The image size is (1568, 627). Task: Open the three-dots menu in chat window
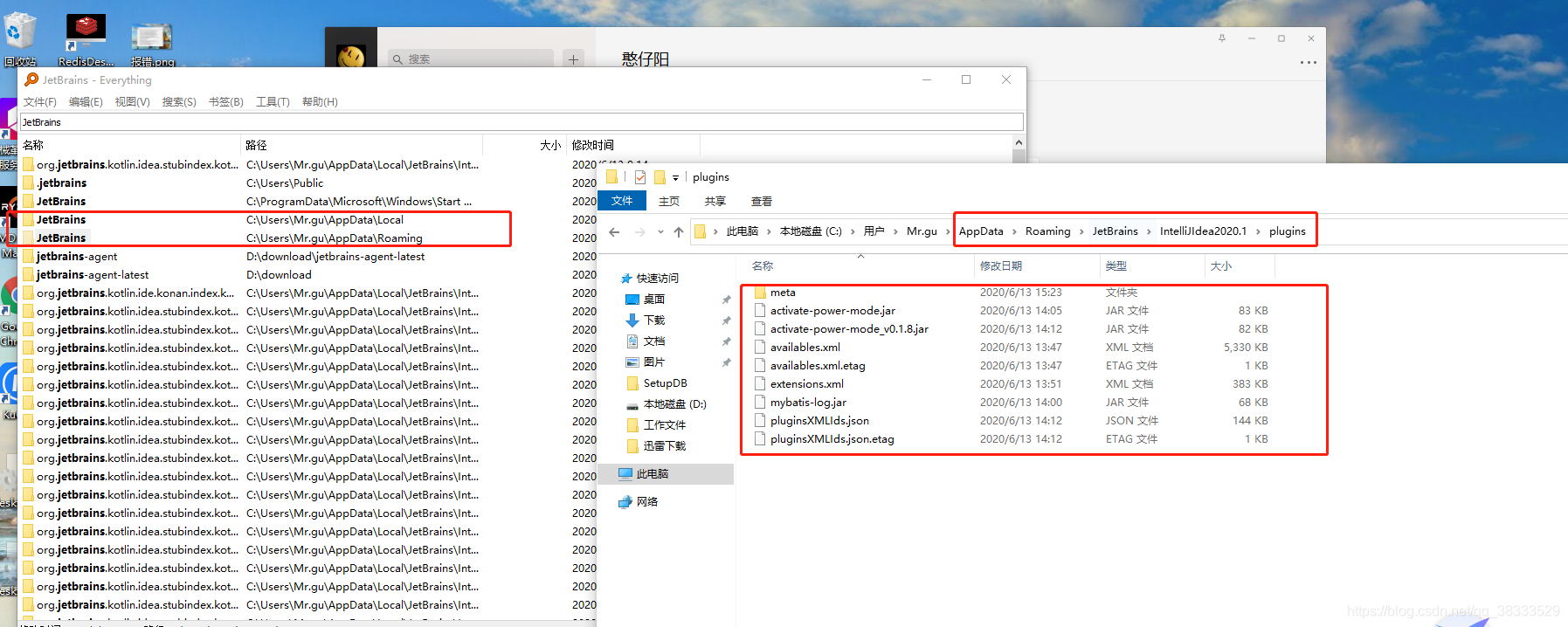[1308, 63]
